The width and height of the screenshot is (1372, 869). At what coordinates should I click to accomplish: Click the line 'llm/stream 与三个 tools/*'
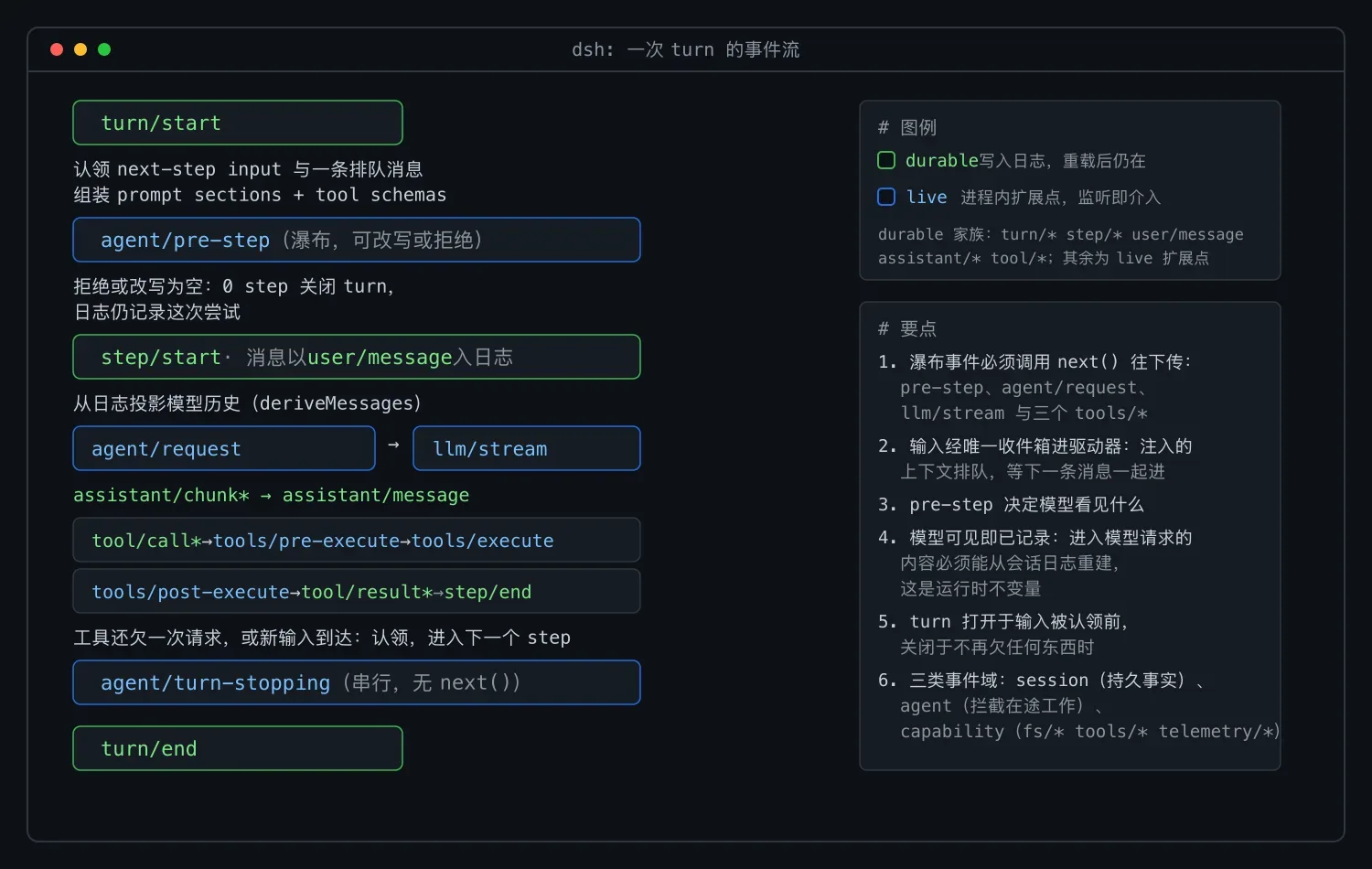(1024, 413)
